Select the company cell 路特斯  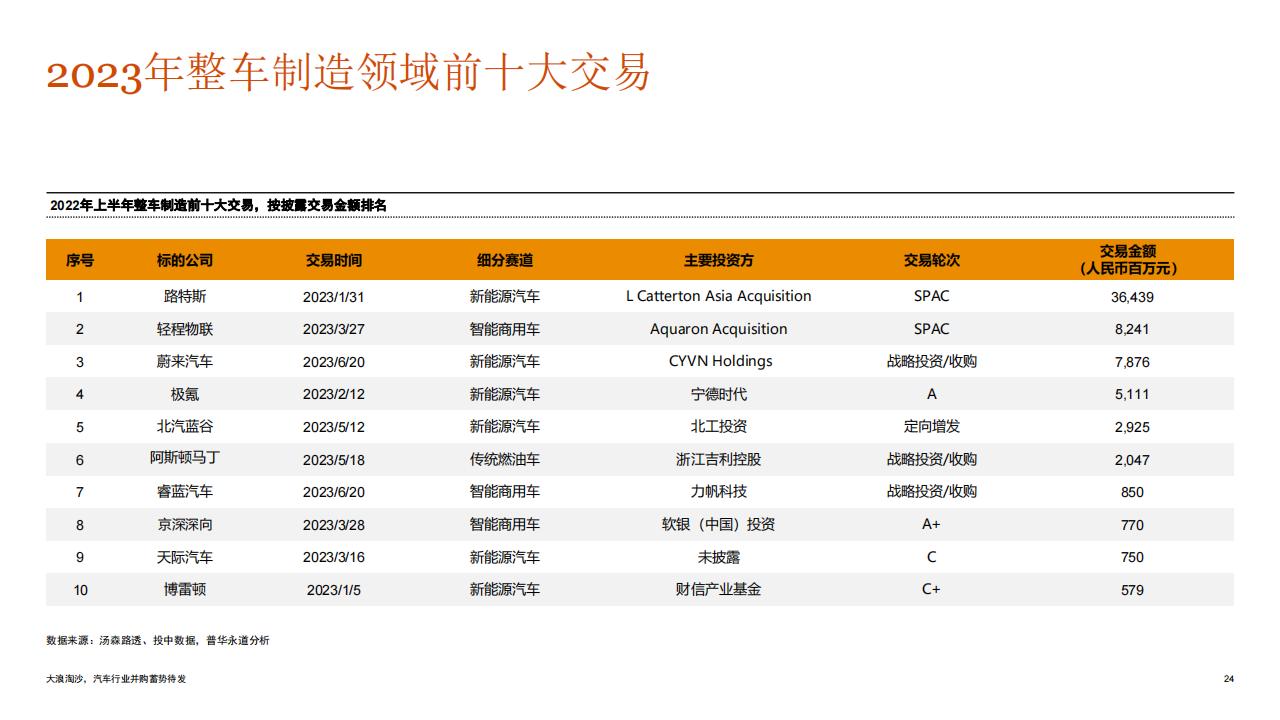click(185, 296)
